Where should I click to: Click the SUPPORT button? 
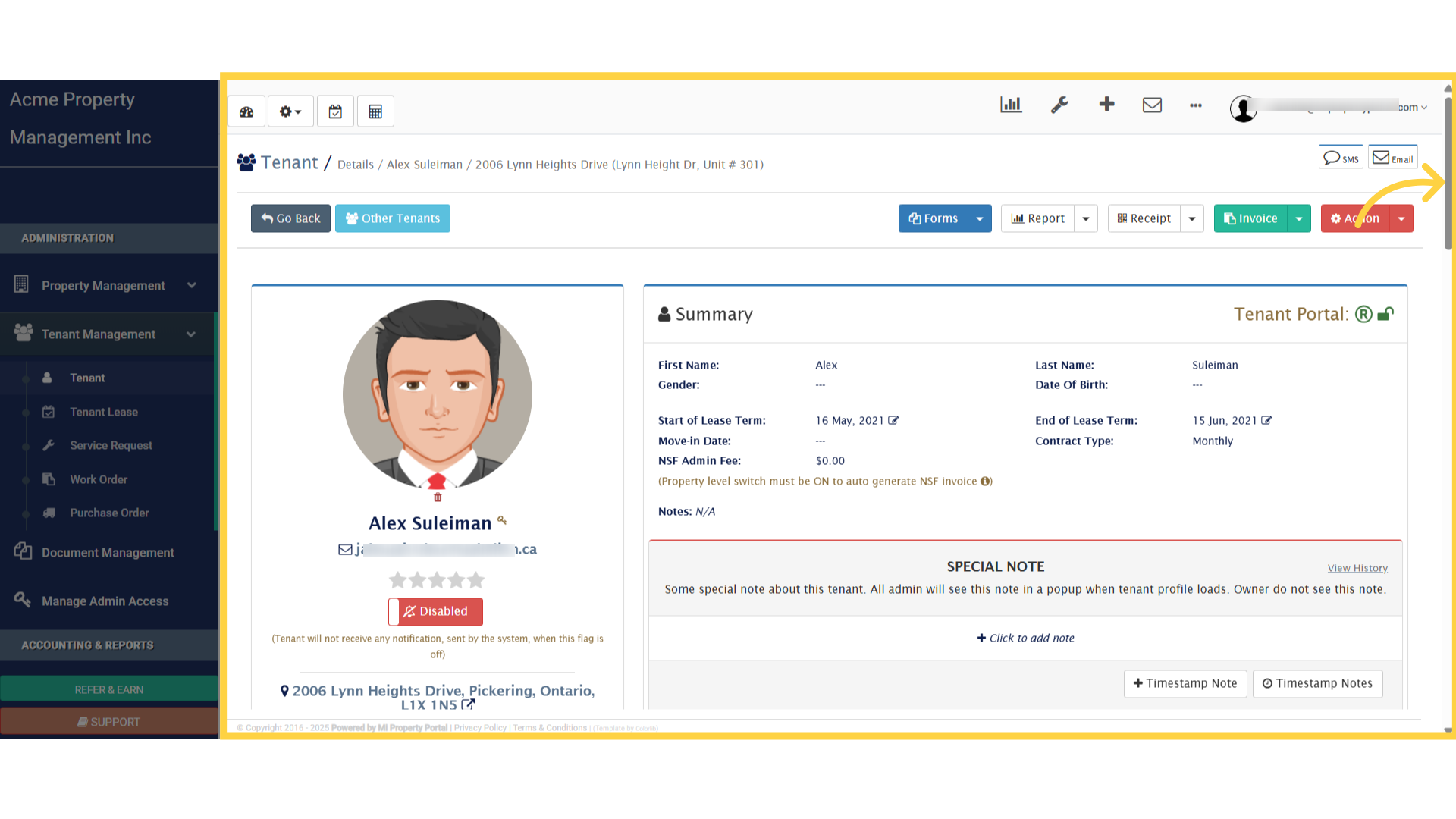pos(109,722)
